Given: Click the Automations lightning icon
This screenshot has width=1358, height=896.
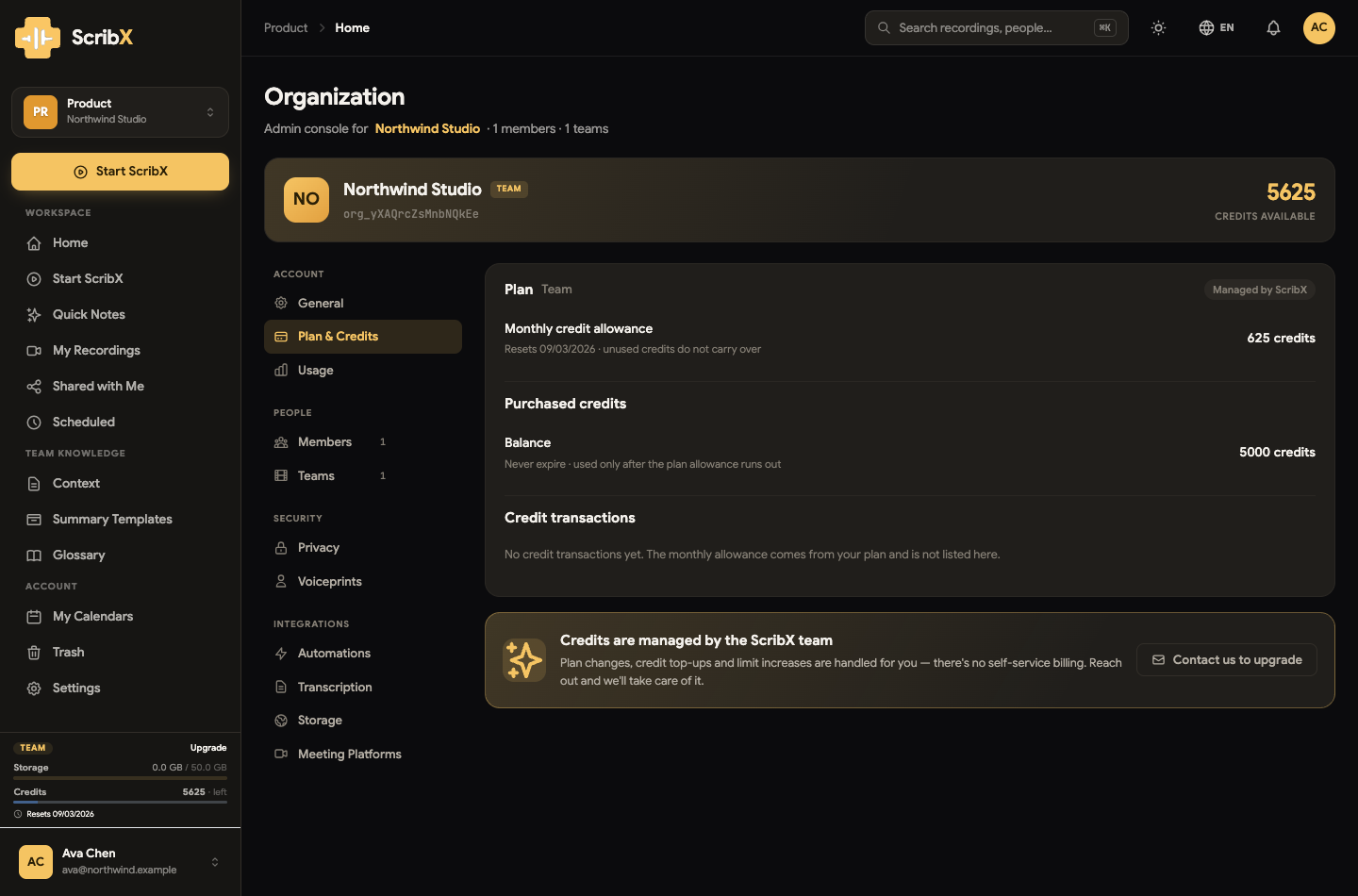Looking at the screenshot, I should 281,654.
